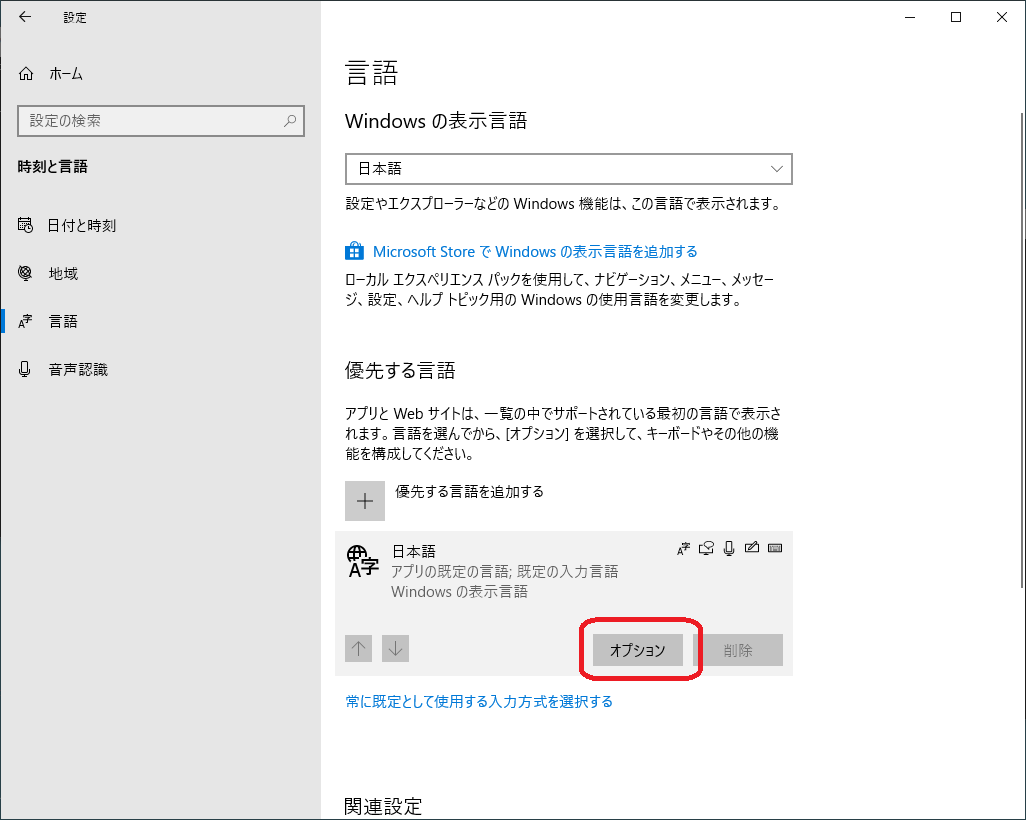Go to ホーム in the sidebar
1026x820 pixels.
[65, 74]
